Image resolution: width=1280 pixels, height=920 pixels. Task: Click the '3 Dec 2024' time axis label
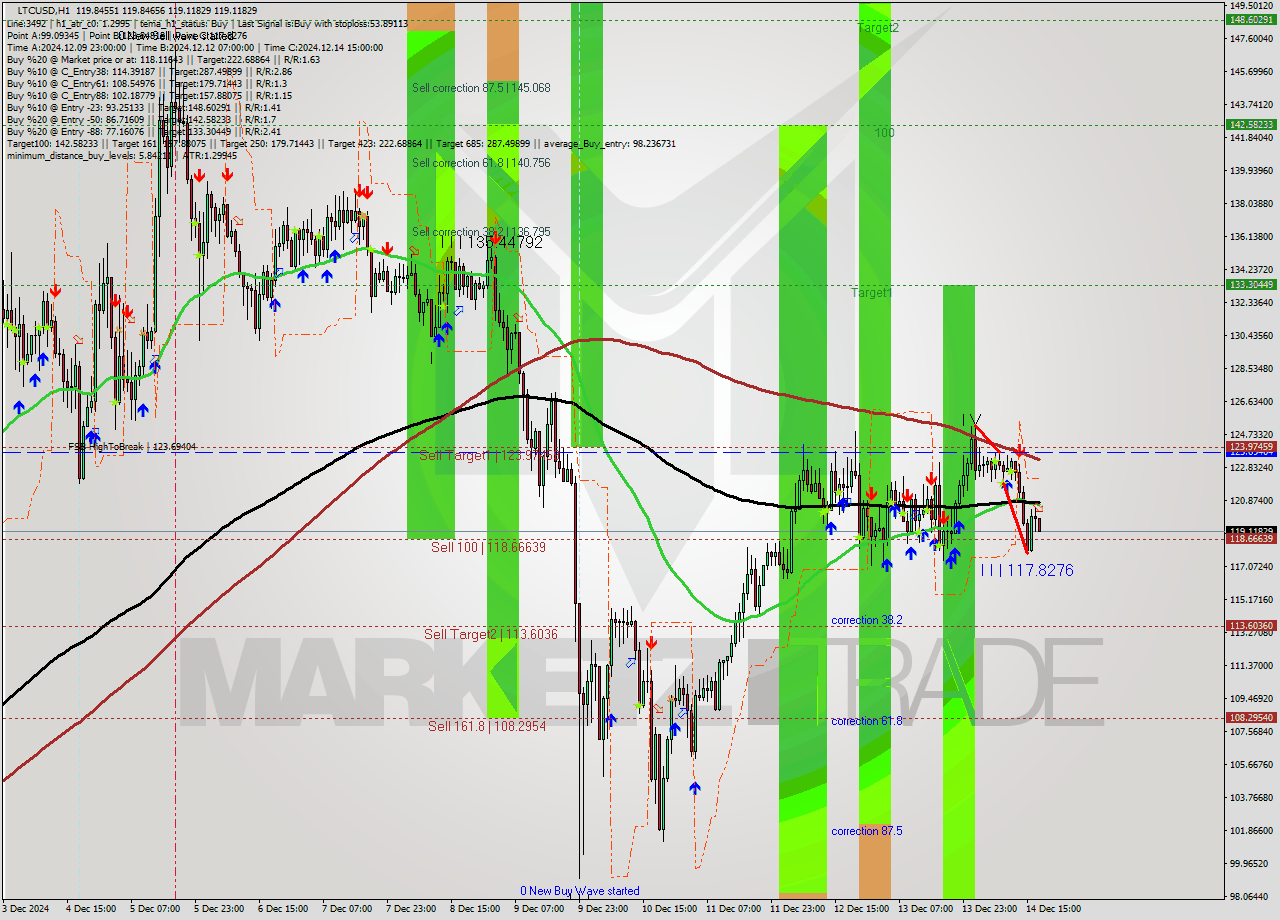(x=26, y=909)
